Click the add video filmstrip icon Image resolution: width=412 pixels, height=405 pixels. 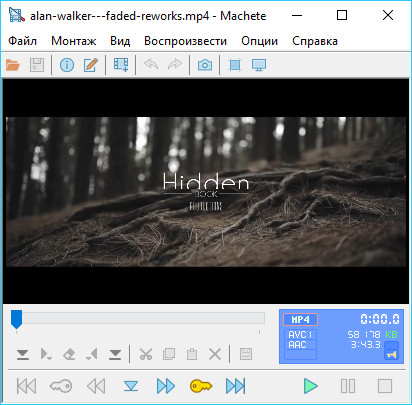(121, 65)
